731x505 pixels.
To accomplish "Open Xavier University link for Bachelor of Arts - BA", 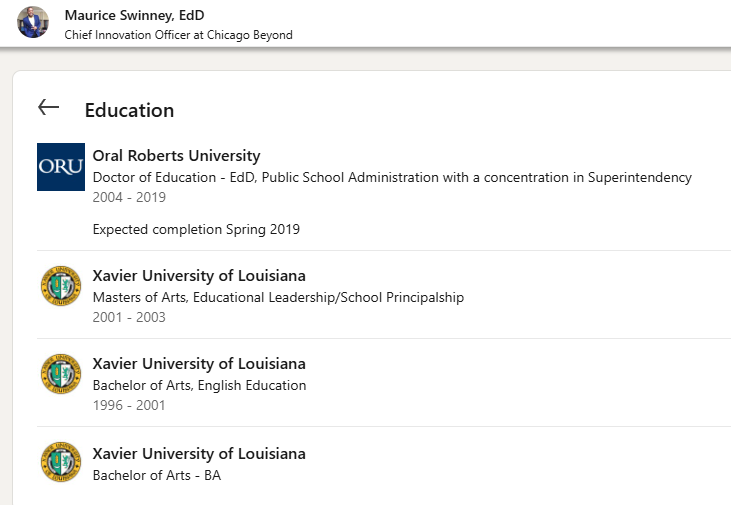I will [199, 454].
